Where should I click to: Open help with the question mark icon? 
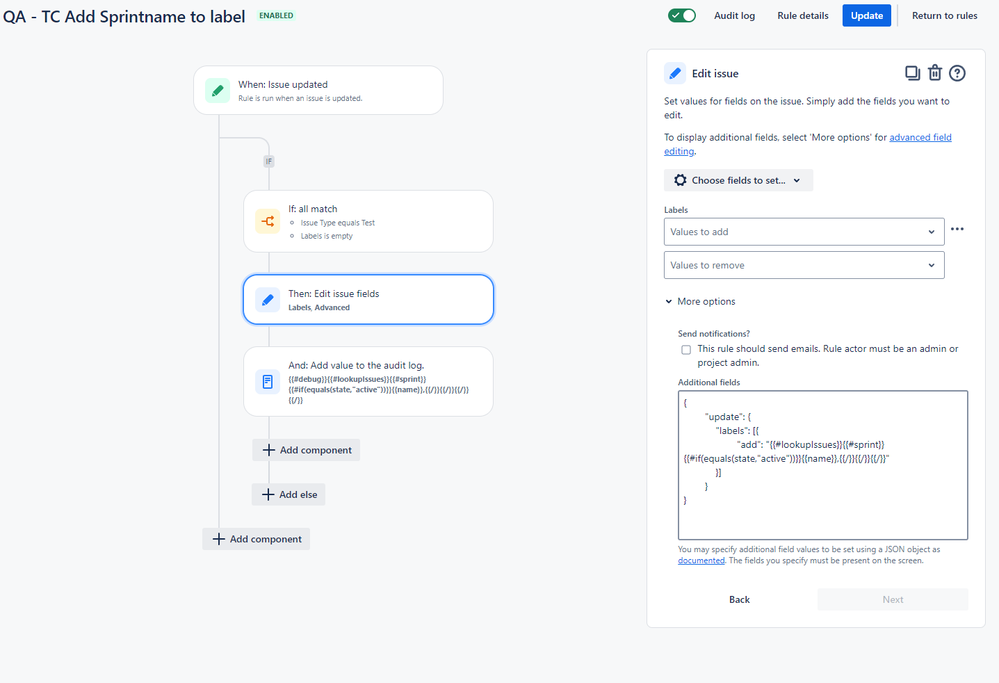(957, 73)
